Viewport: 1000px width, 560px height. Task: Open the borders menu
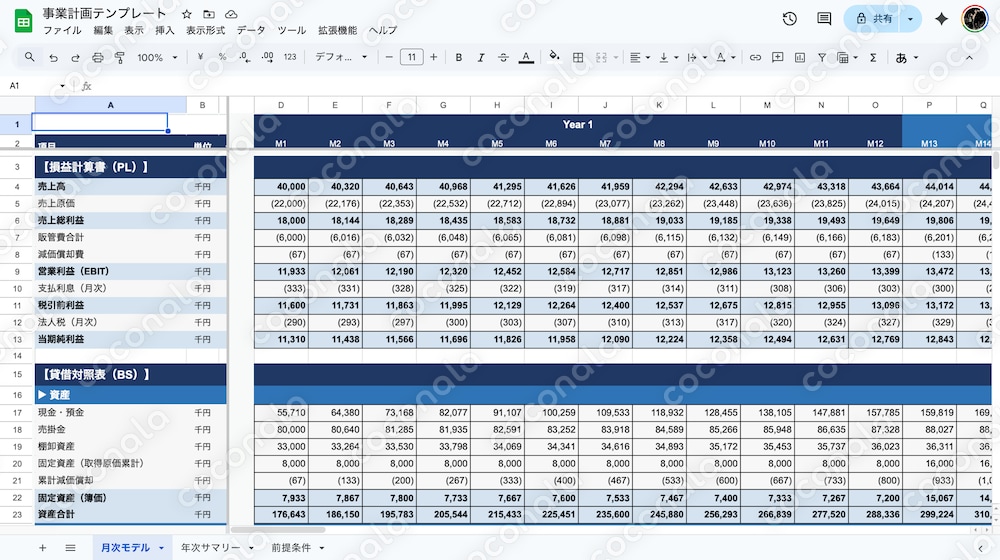(578, 57)
